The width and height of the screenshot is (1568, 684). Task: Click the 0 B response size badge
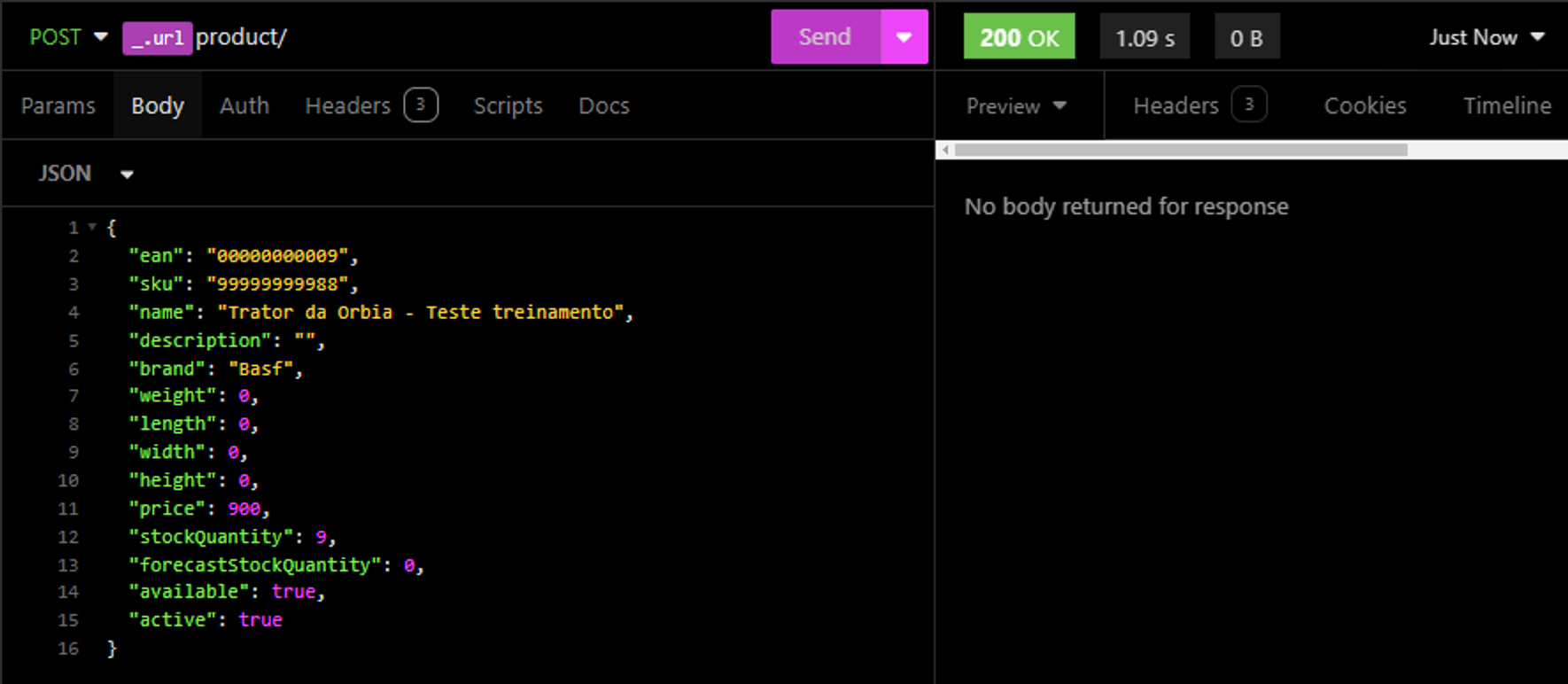(x=1246, y=38)
